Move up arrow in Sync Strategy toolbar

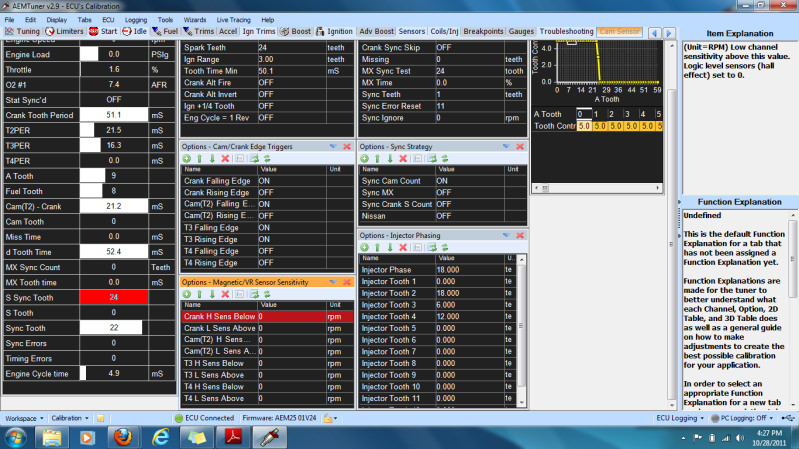pos(377,159)
